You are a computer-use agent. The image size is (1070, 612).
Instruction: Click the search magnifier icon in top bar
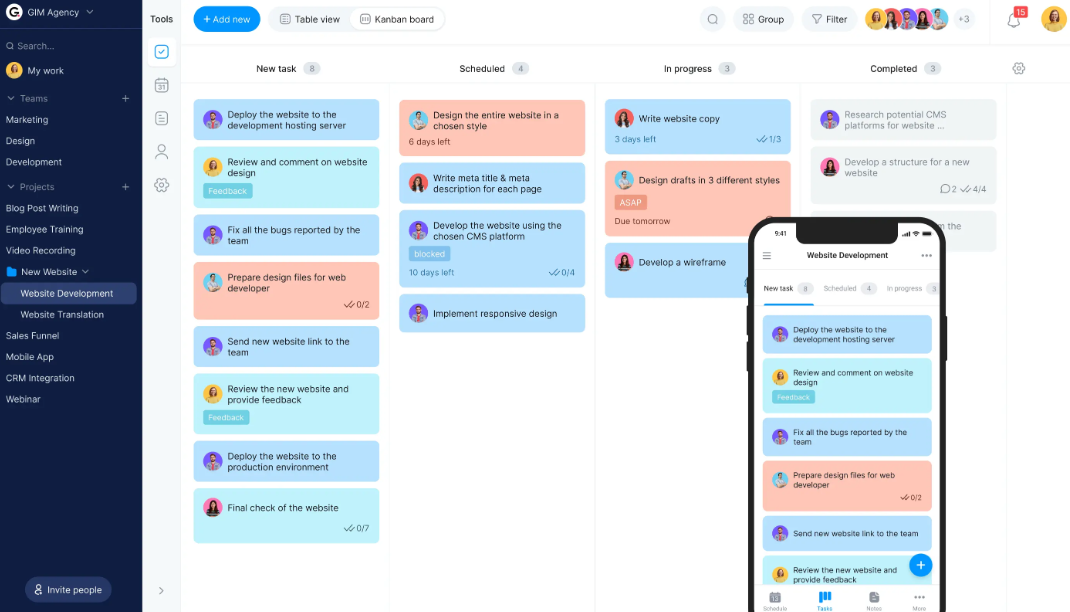point(712,19)
